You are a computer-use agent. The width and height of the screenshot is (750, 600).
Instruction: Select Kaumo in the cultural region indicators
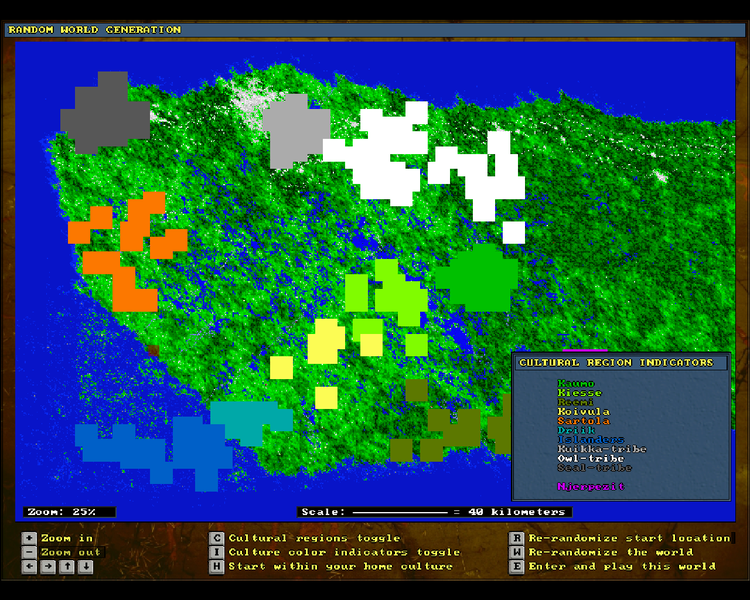(x=576, y=384)
